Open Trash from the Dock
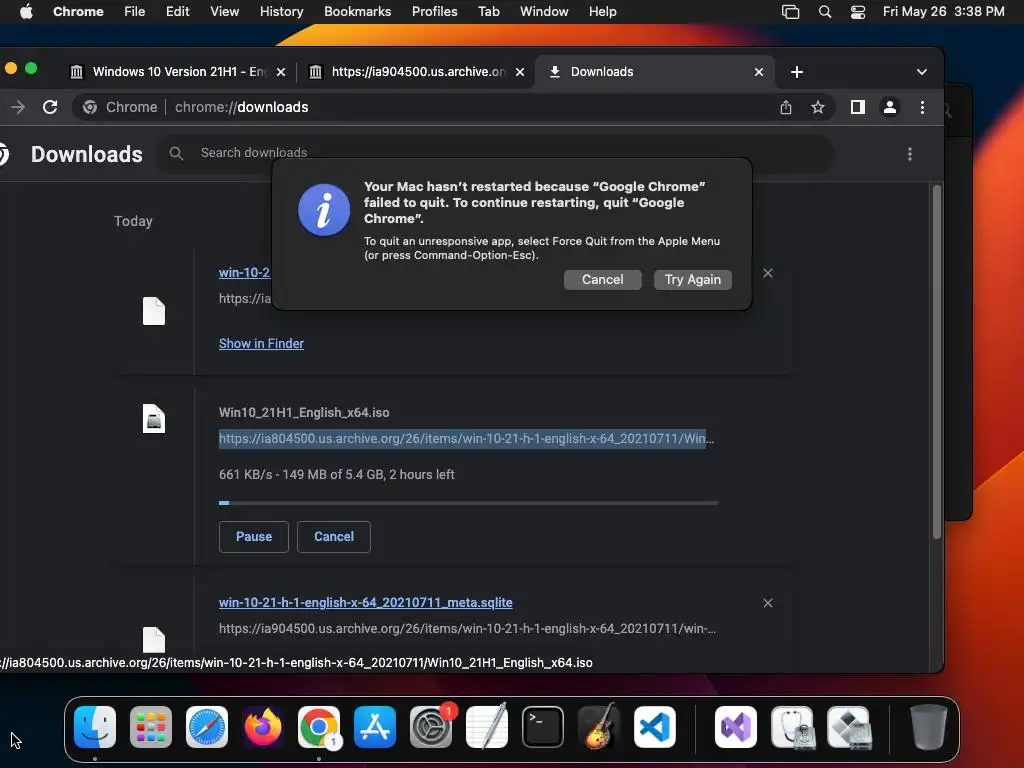Viewport: 1024px width, 768px height. [x=929, y=727]
